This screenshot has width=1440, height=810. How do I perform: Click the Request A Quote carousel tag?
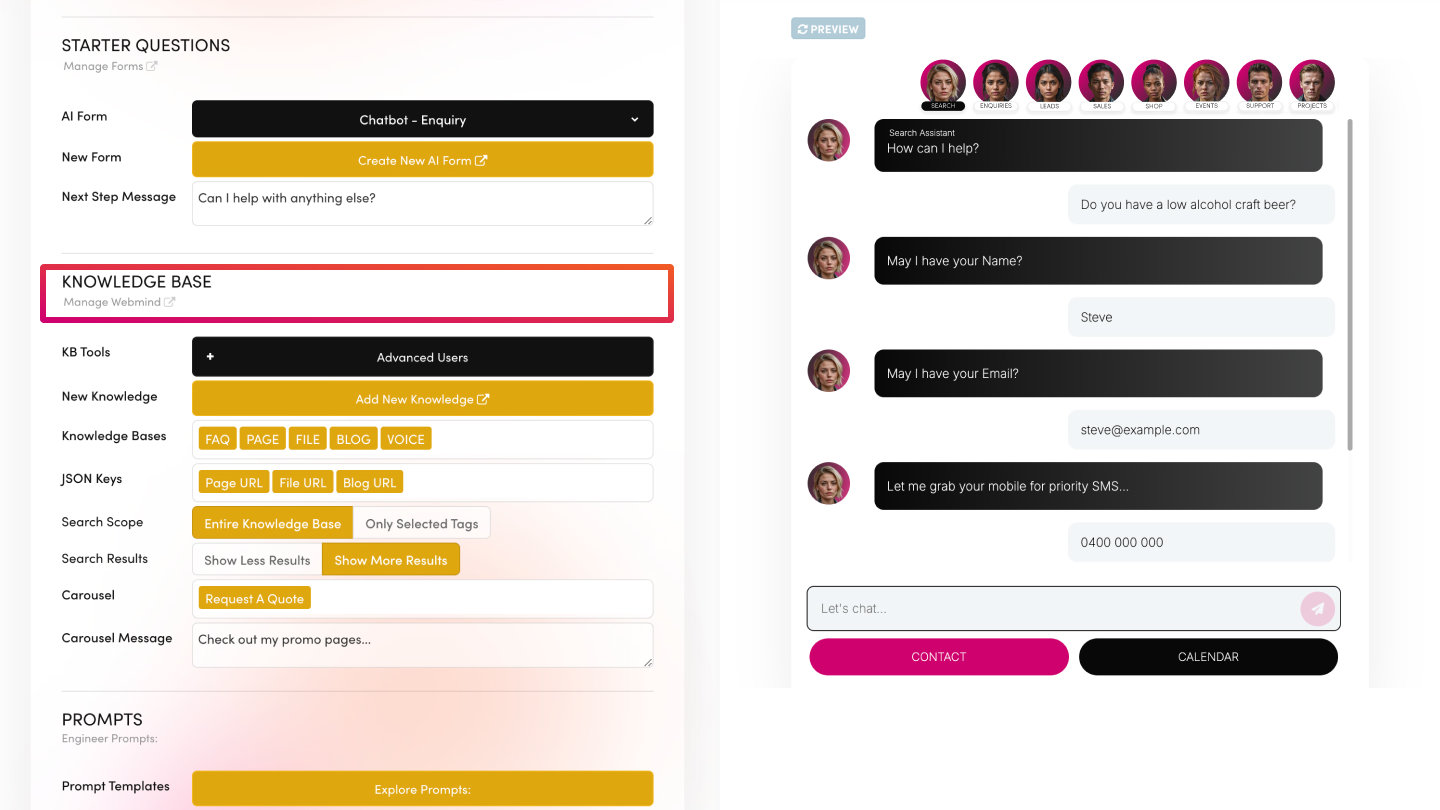254,598
